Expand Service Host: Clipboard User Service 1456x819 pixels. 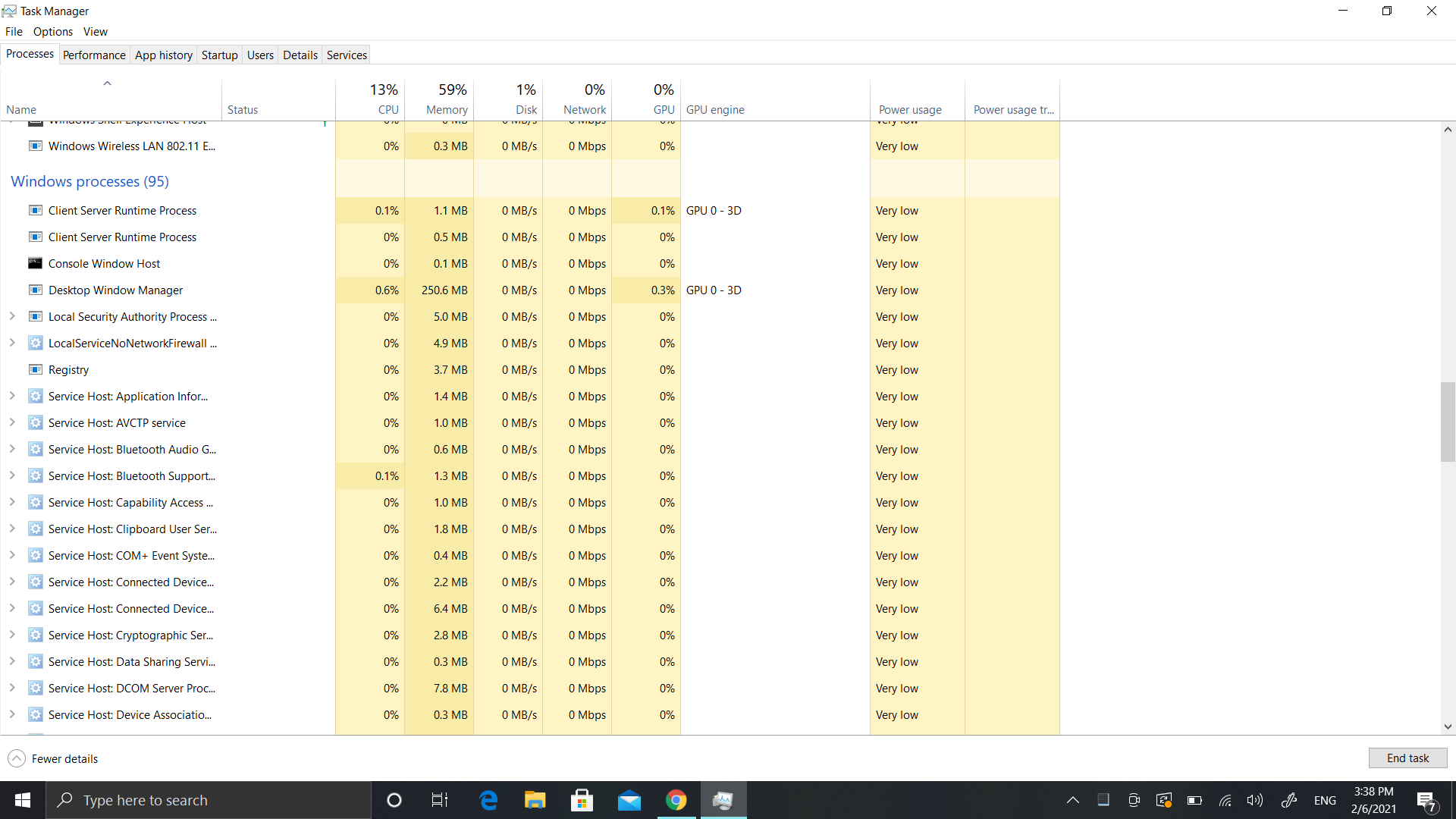(12, 529)
